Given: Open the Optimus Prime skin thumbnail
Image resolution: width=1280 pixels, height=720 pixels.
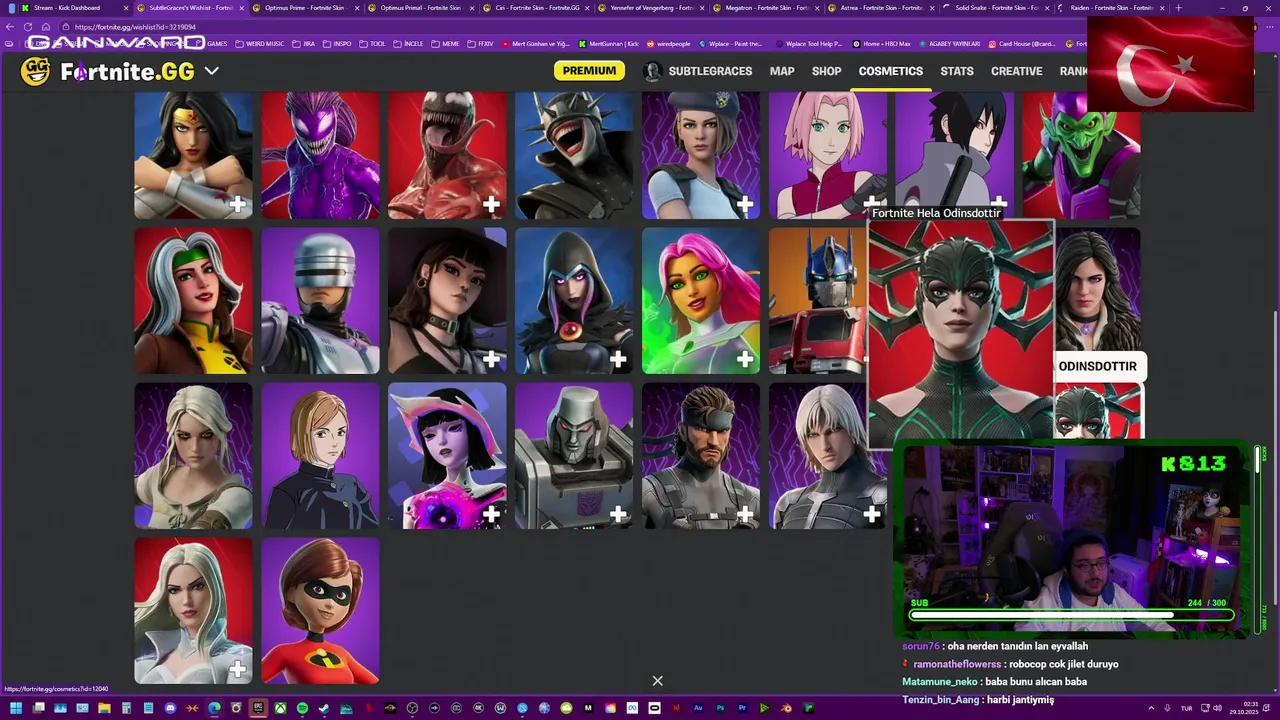Looking at the screenshot, I should (x=817, y=301).
